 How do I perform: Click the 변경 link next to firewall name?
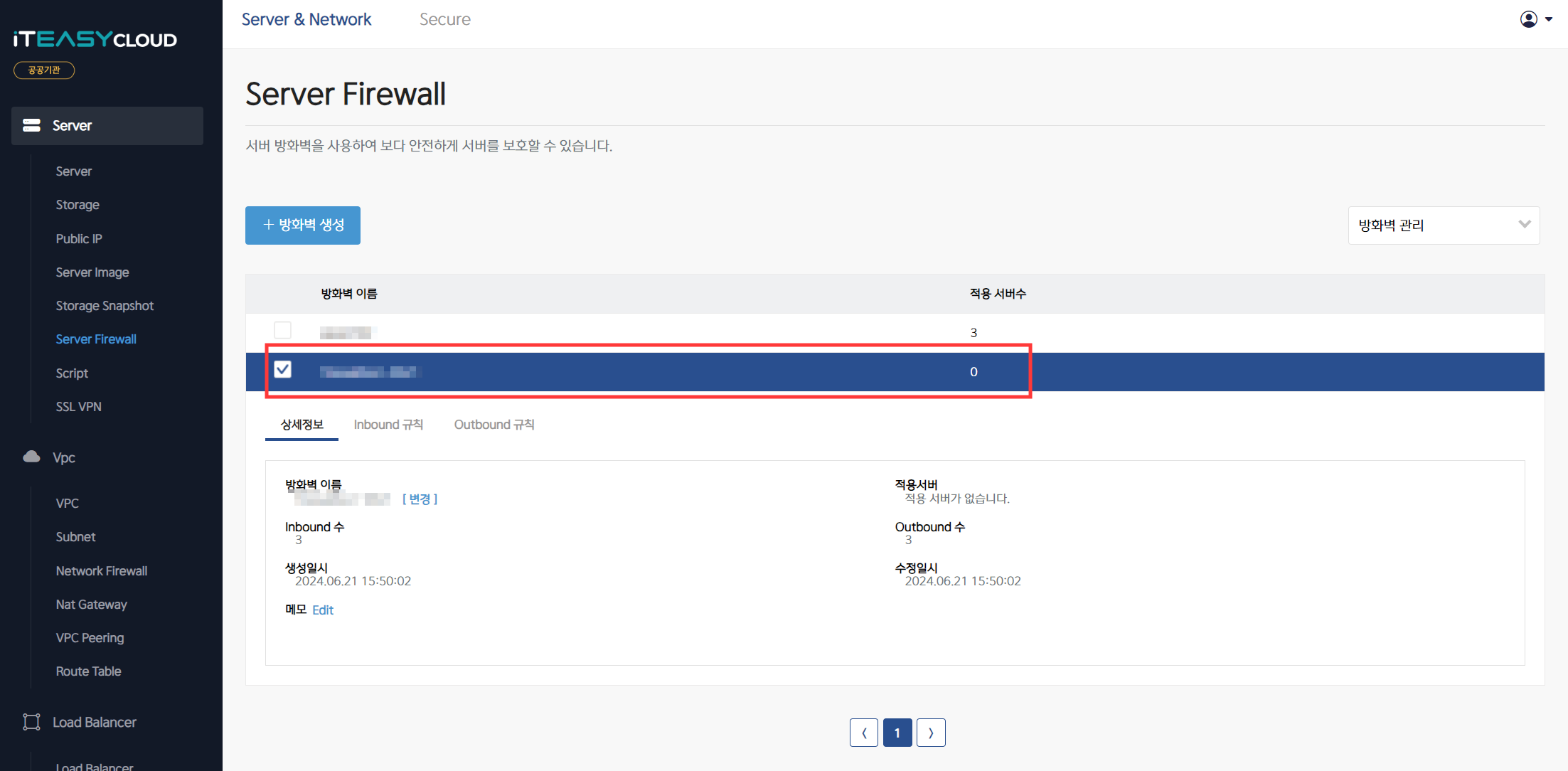click(420, 499)
